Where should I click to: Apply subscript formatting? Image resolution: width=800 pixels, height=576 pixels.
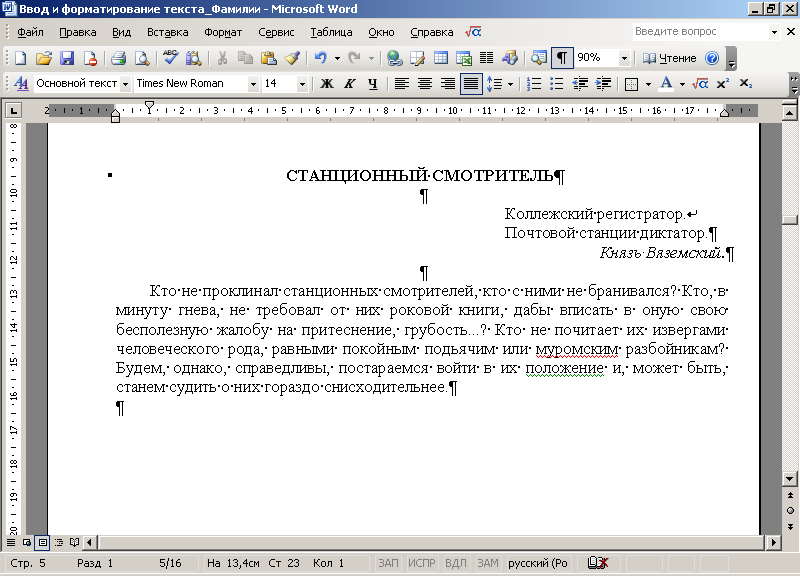(745, 84)
